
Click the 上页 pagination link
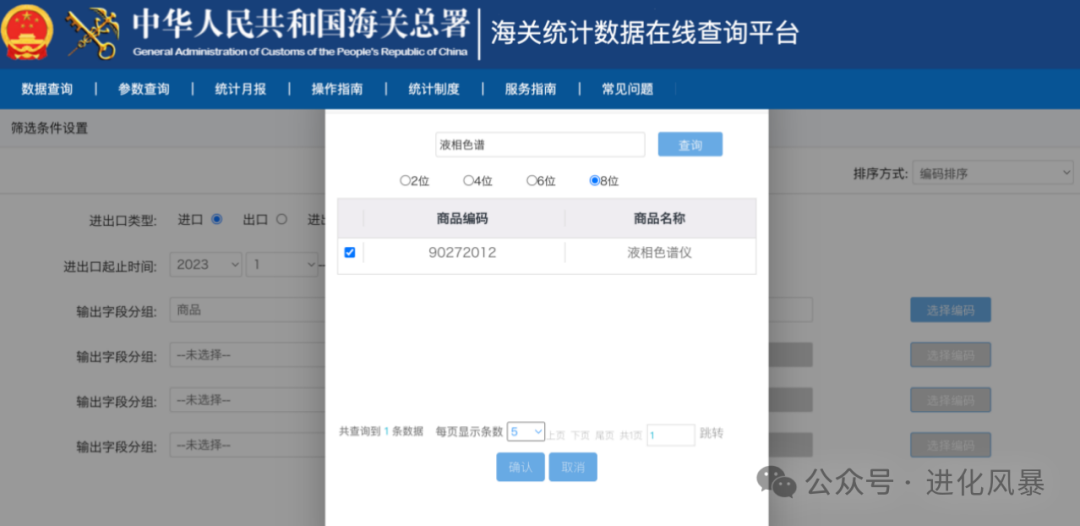(556, 435)
